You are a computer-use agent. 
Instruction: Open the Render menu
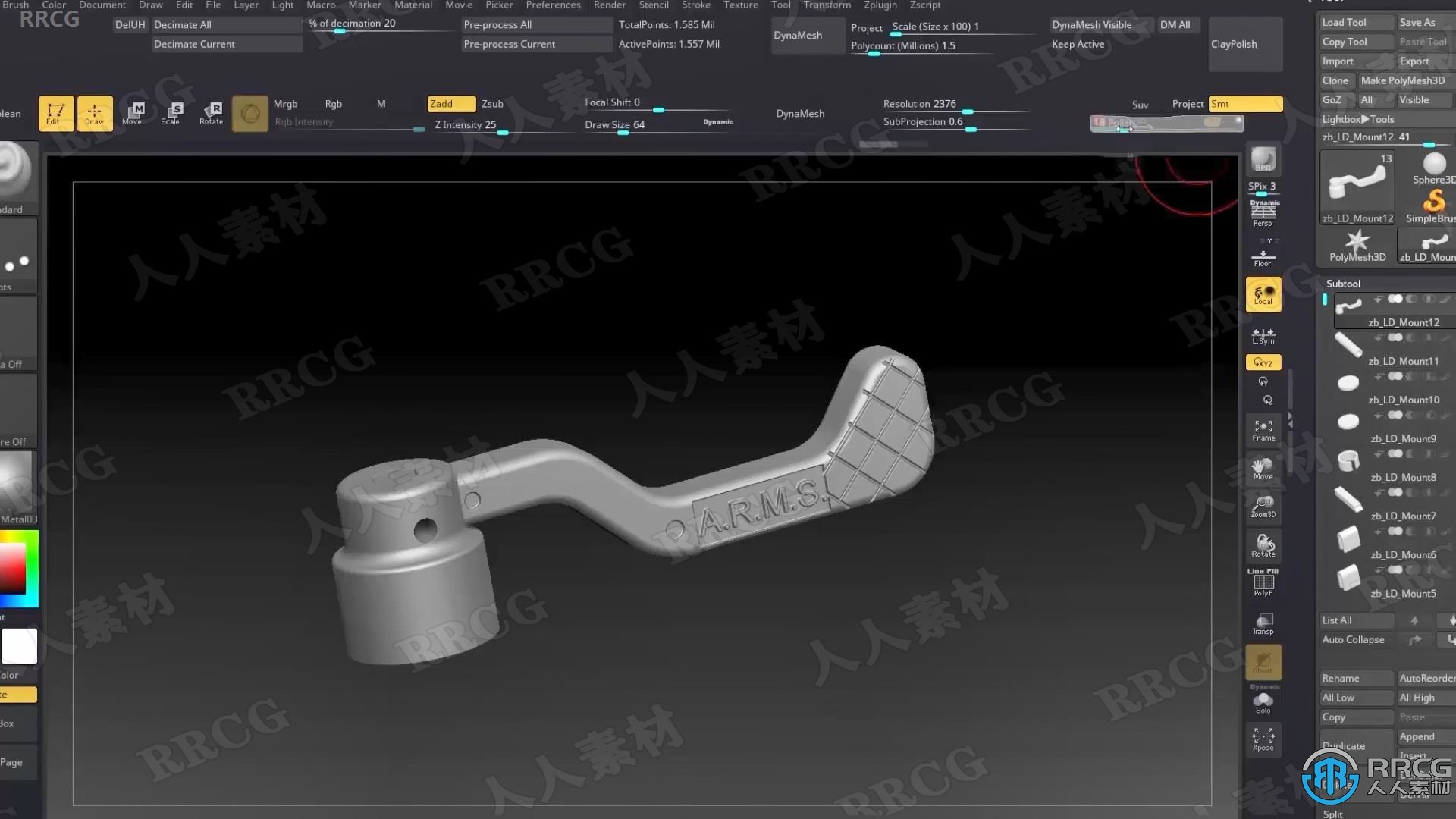tap(610, 5)
